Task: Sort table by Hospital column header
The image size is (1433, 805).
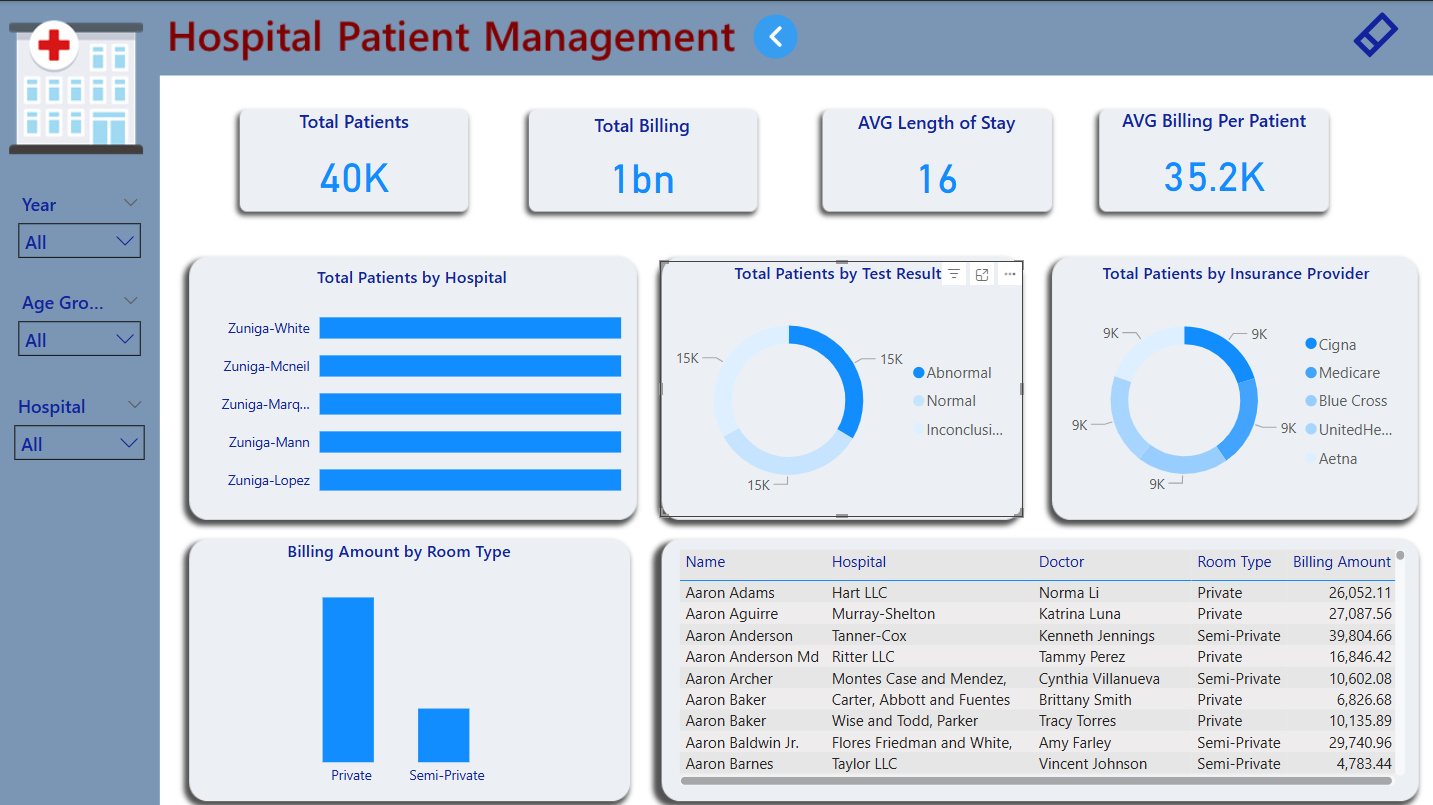Action: tap(859, 562)
